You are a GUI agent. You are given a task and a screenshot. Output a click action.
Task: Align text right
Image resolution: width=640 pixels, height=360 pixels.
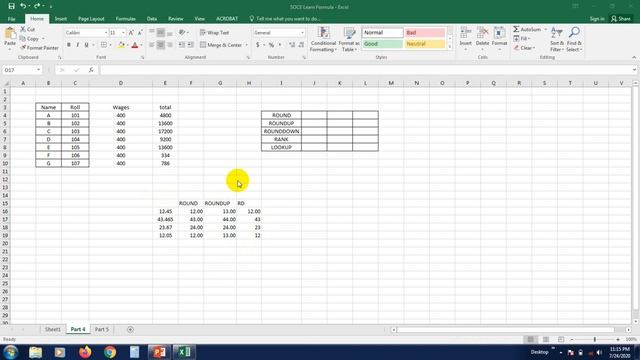pyautogui.click(x=170, y=45)
